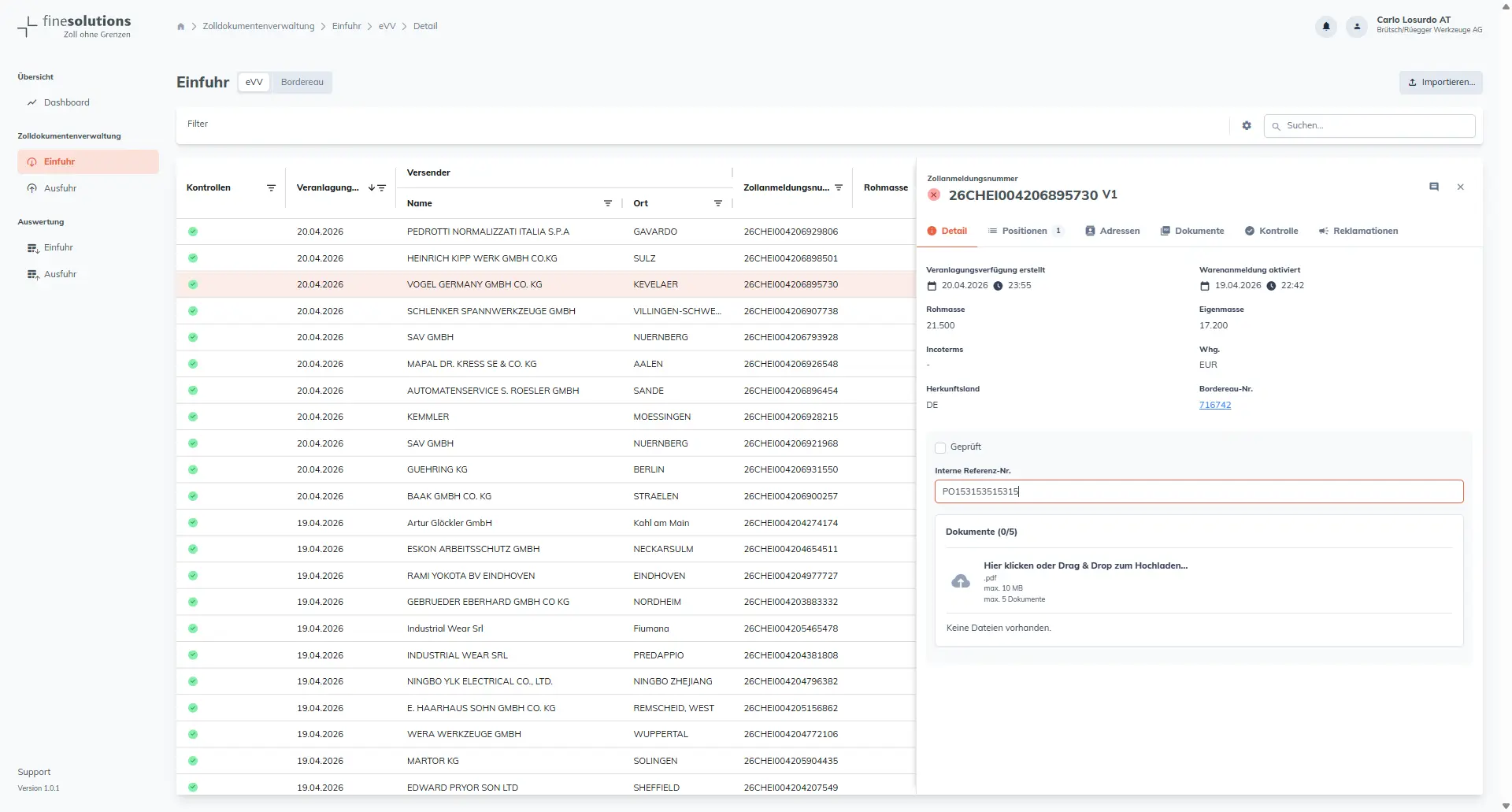Switch to the Detail tab
The image size is (1512, 812).
click(947, 231)
